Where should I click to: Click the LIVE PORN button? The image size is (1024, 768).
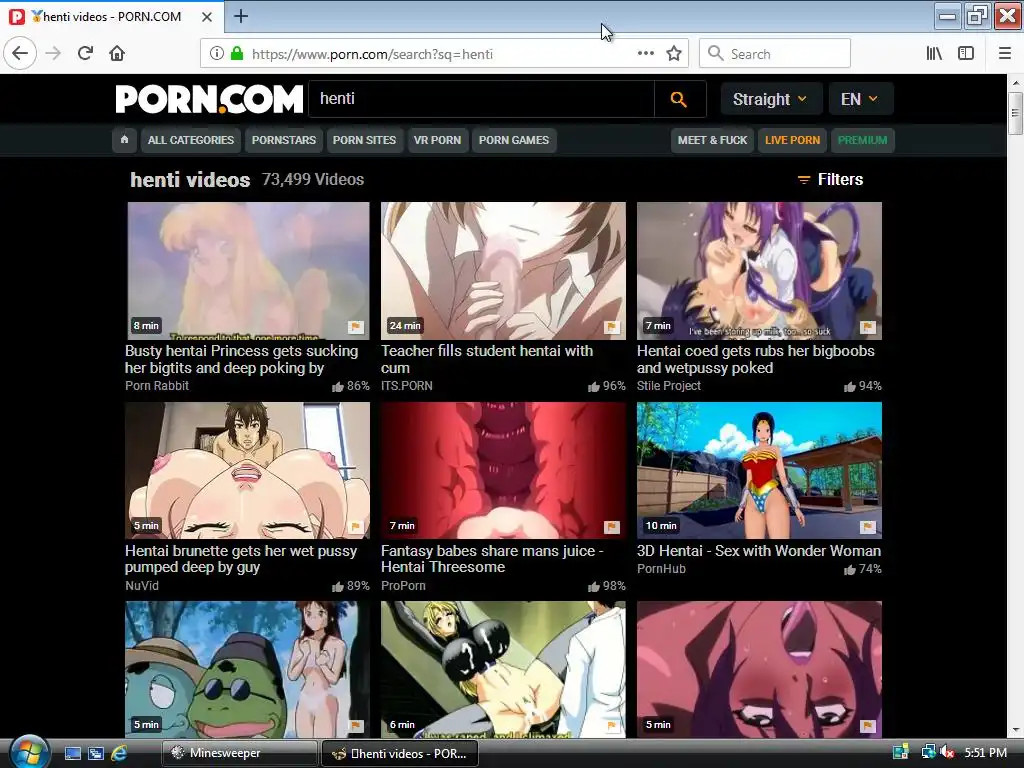tap(792, 140)
